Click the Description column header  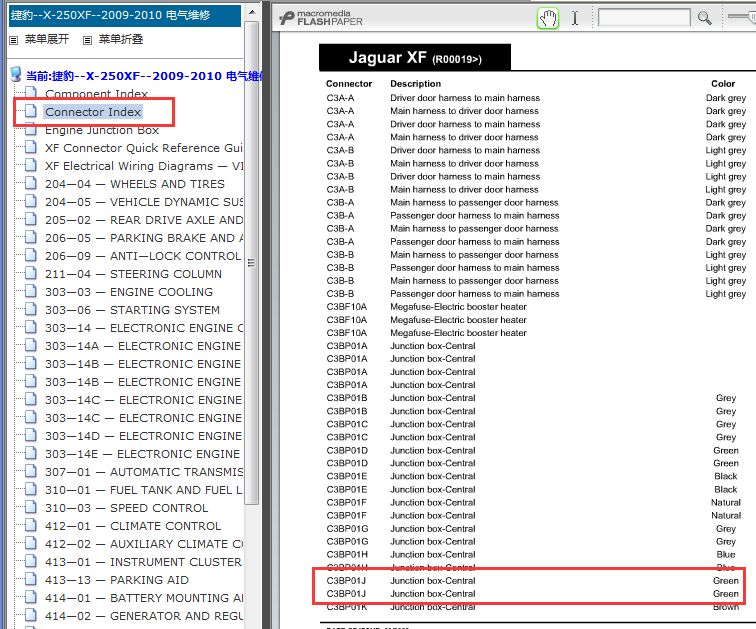[415, 84]
